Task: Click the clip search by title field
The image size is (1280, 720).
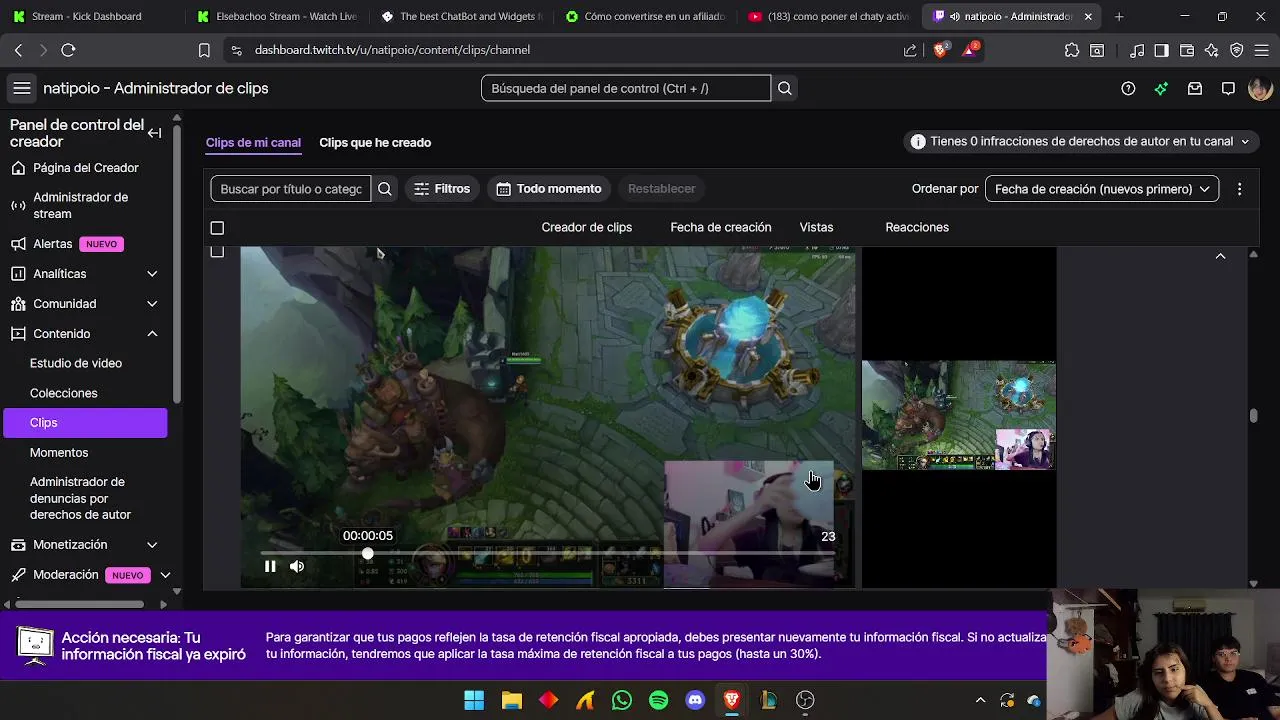Action: point(291,188)
